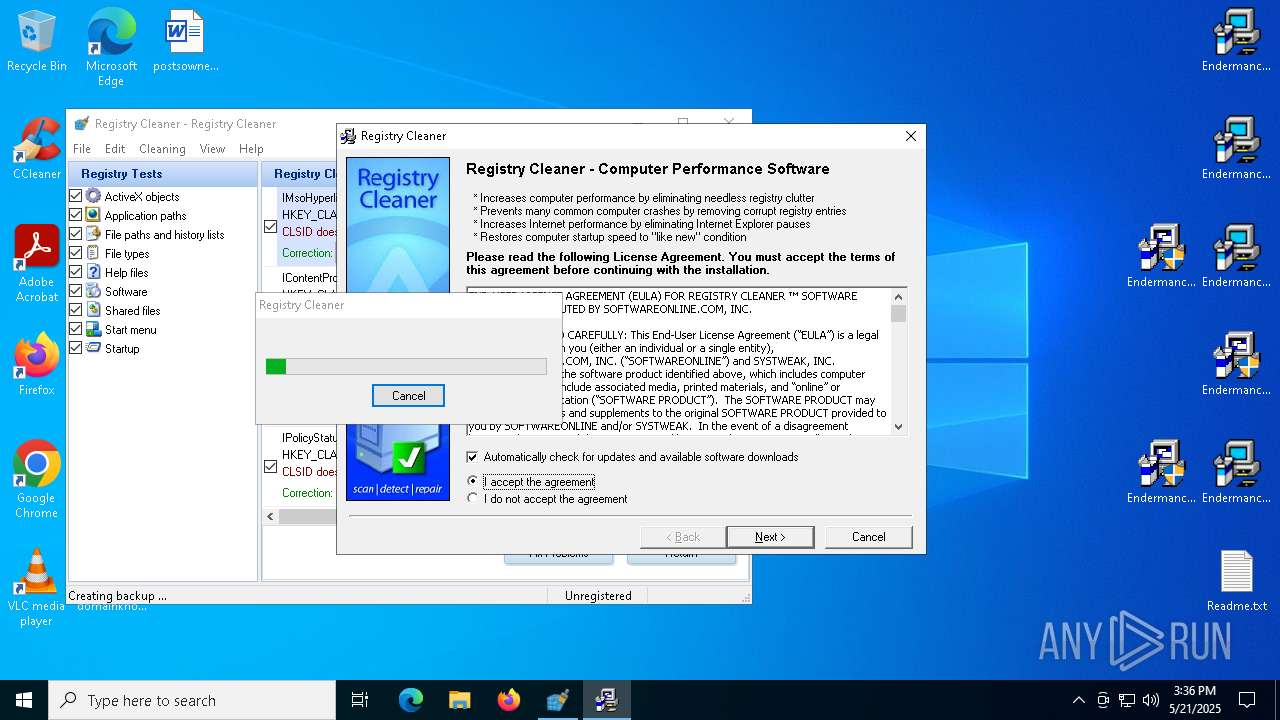Open the Windows Start menu
Screen dimensions: 1280x720
pos(24,700)
